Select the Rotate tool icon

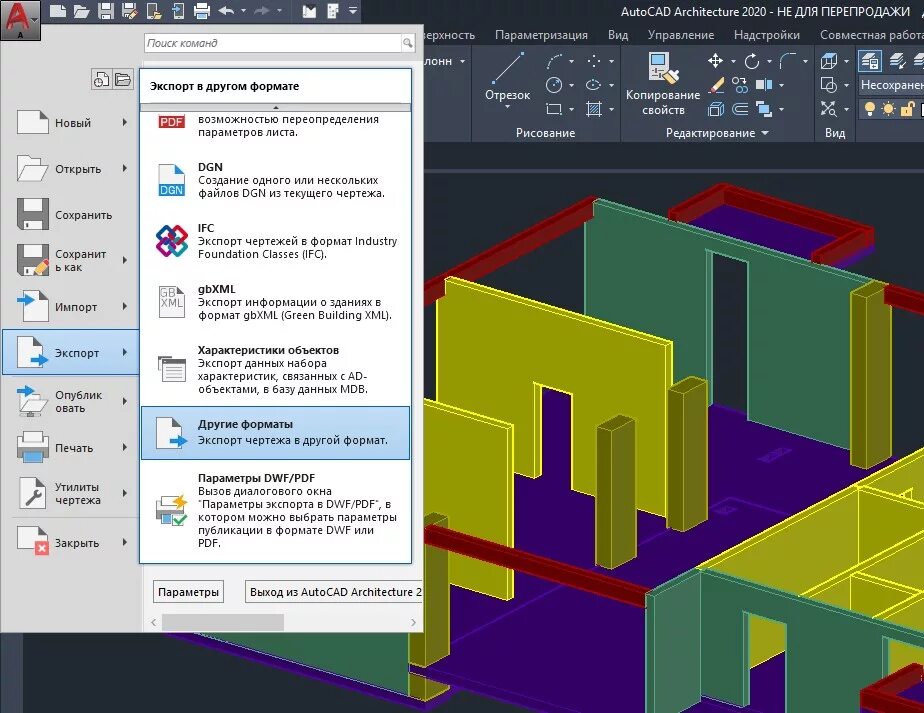tap(752, 61)
